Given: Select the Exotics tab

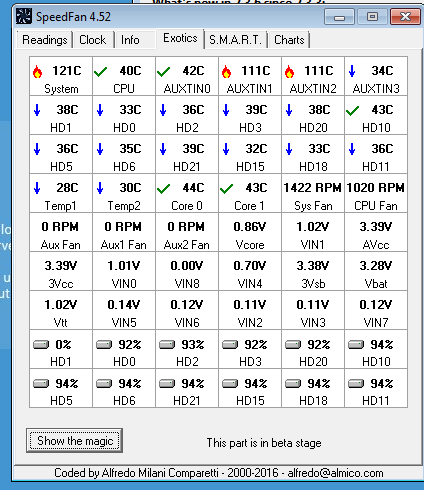Looking at the screenshot, I should click(x=180, y=38).
